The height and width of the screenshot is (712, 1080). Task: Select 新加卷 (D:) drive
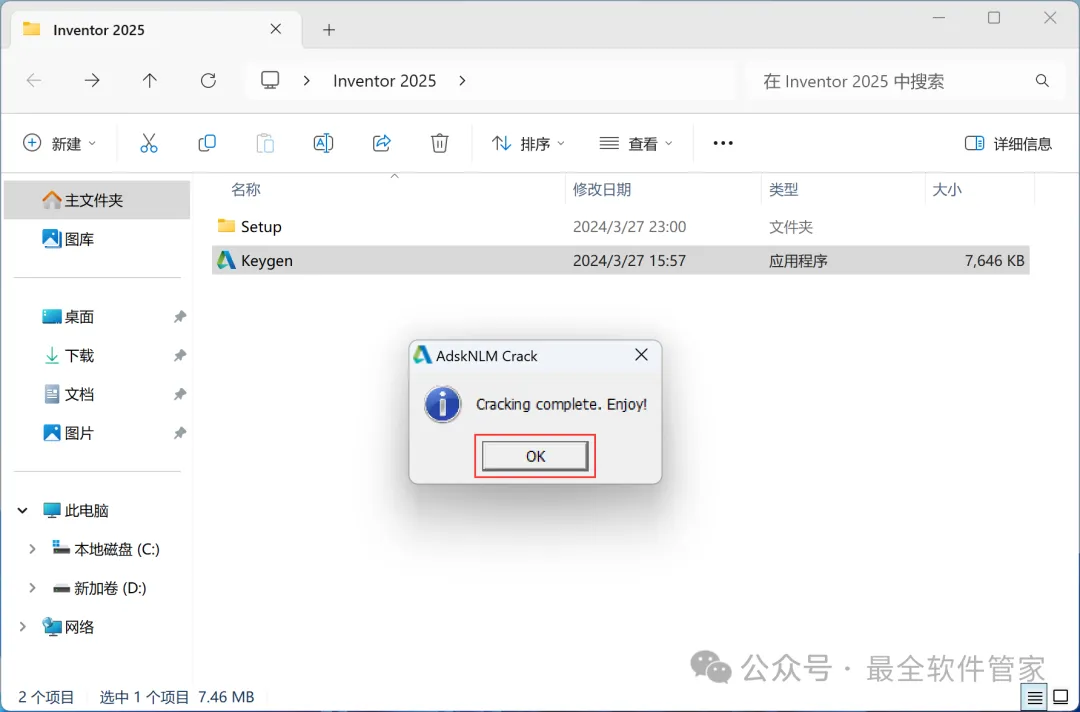pos(100,588)
